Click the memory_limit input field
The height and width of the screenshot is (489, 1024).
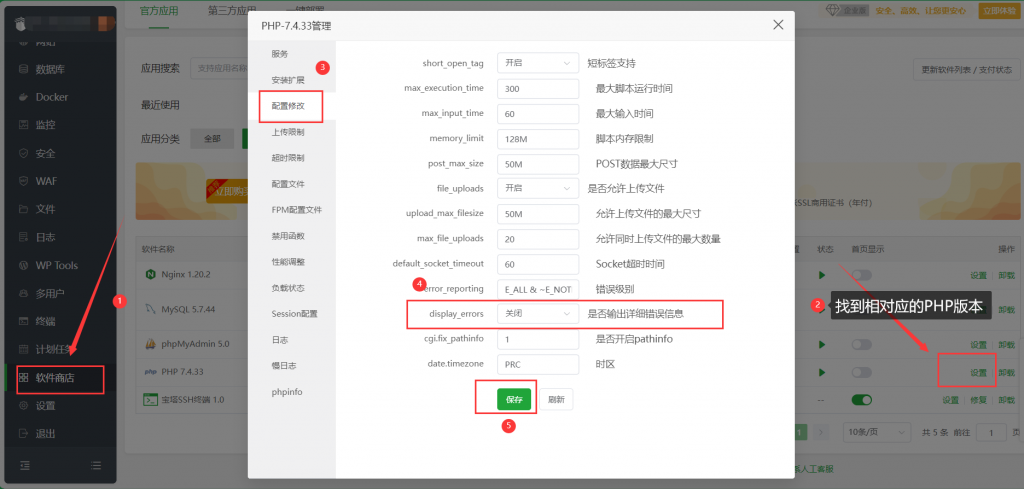pos(537,138)
